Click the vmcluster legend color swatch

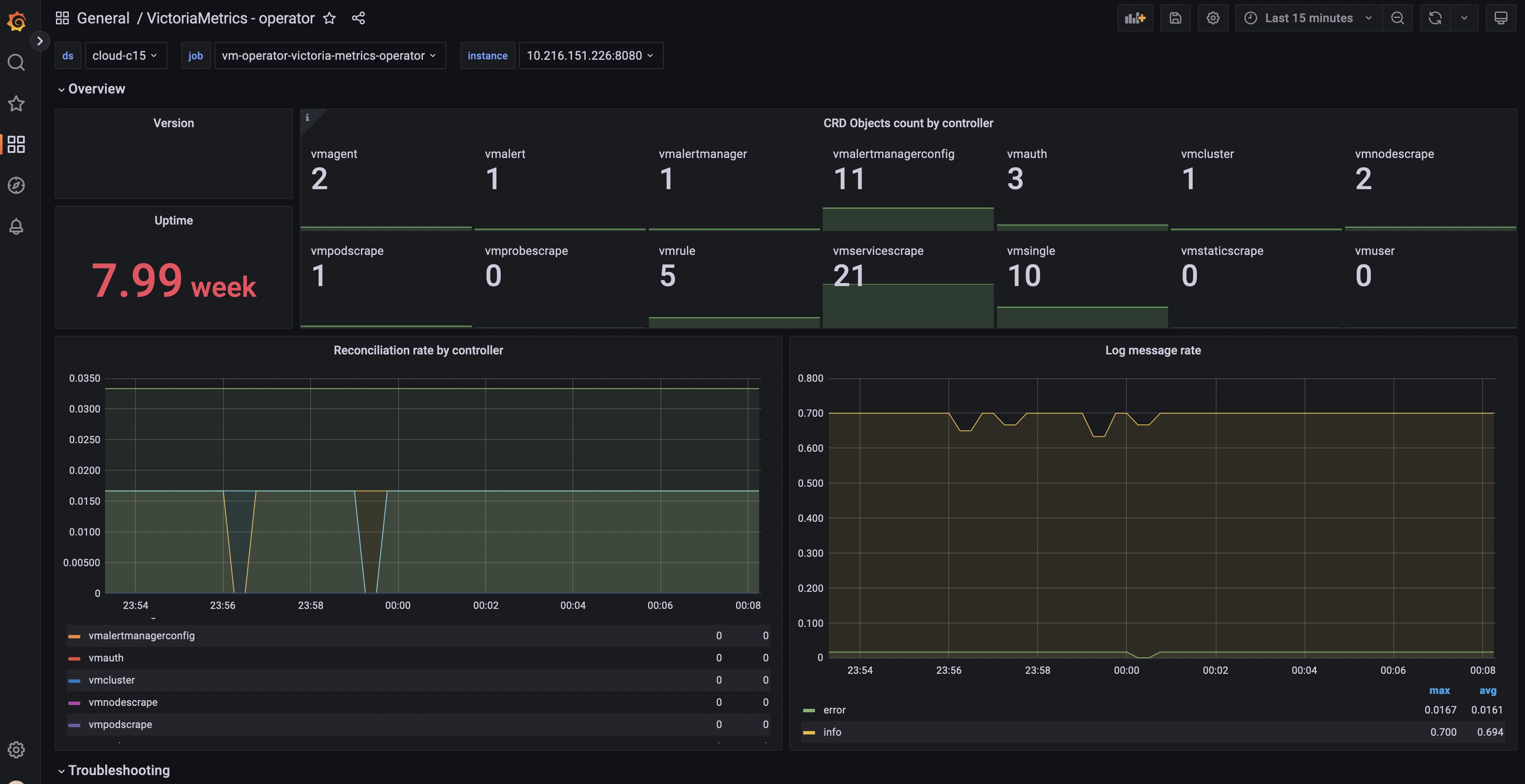pos(74,681)
